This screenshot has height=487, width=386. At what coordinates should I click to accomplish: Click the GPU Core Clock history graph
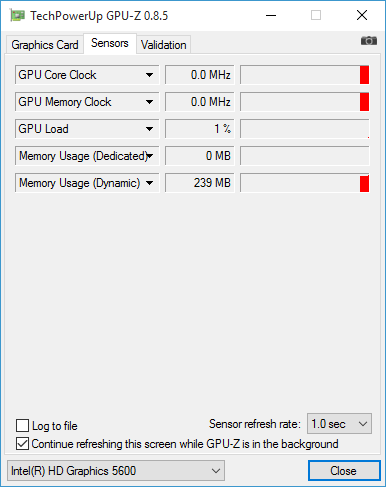coord(304,75)
